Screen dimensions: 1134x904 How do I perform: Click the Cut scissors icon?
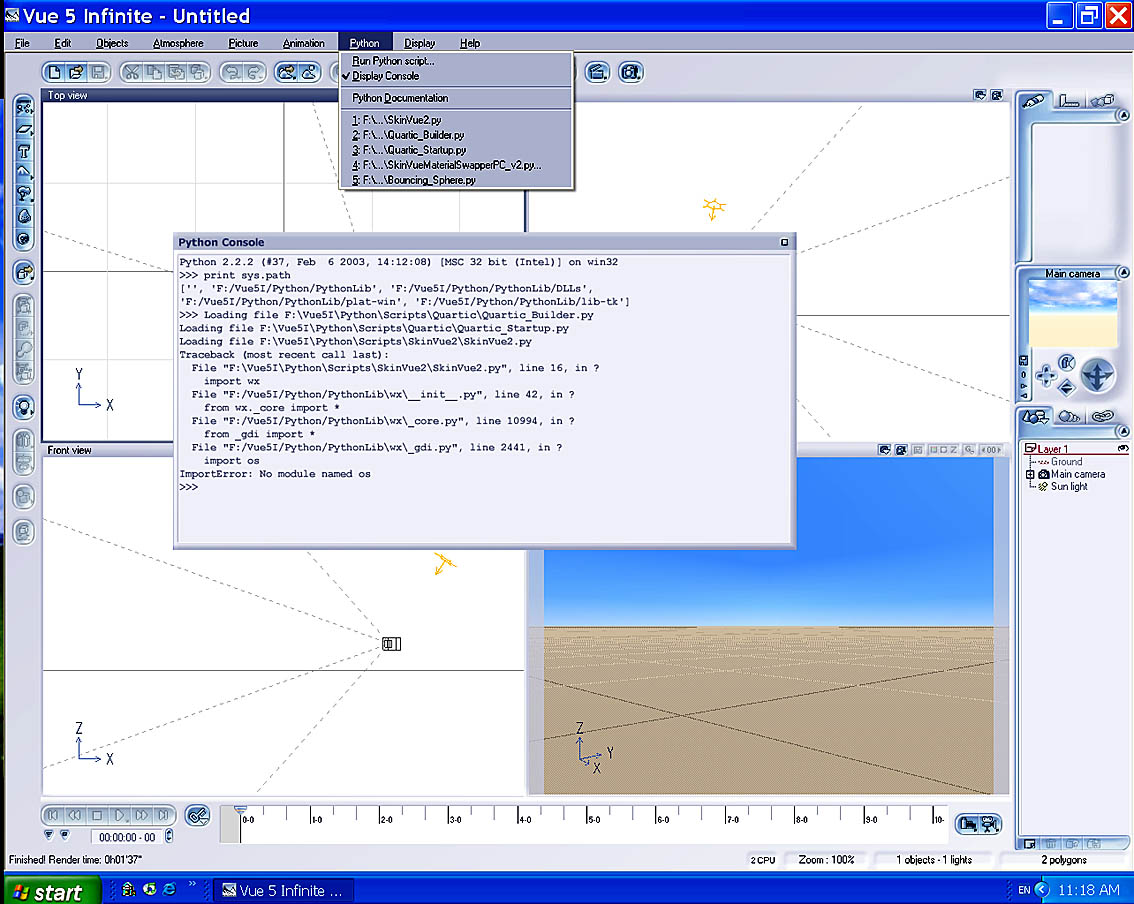(x=132, y=72)
